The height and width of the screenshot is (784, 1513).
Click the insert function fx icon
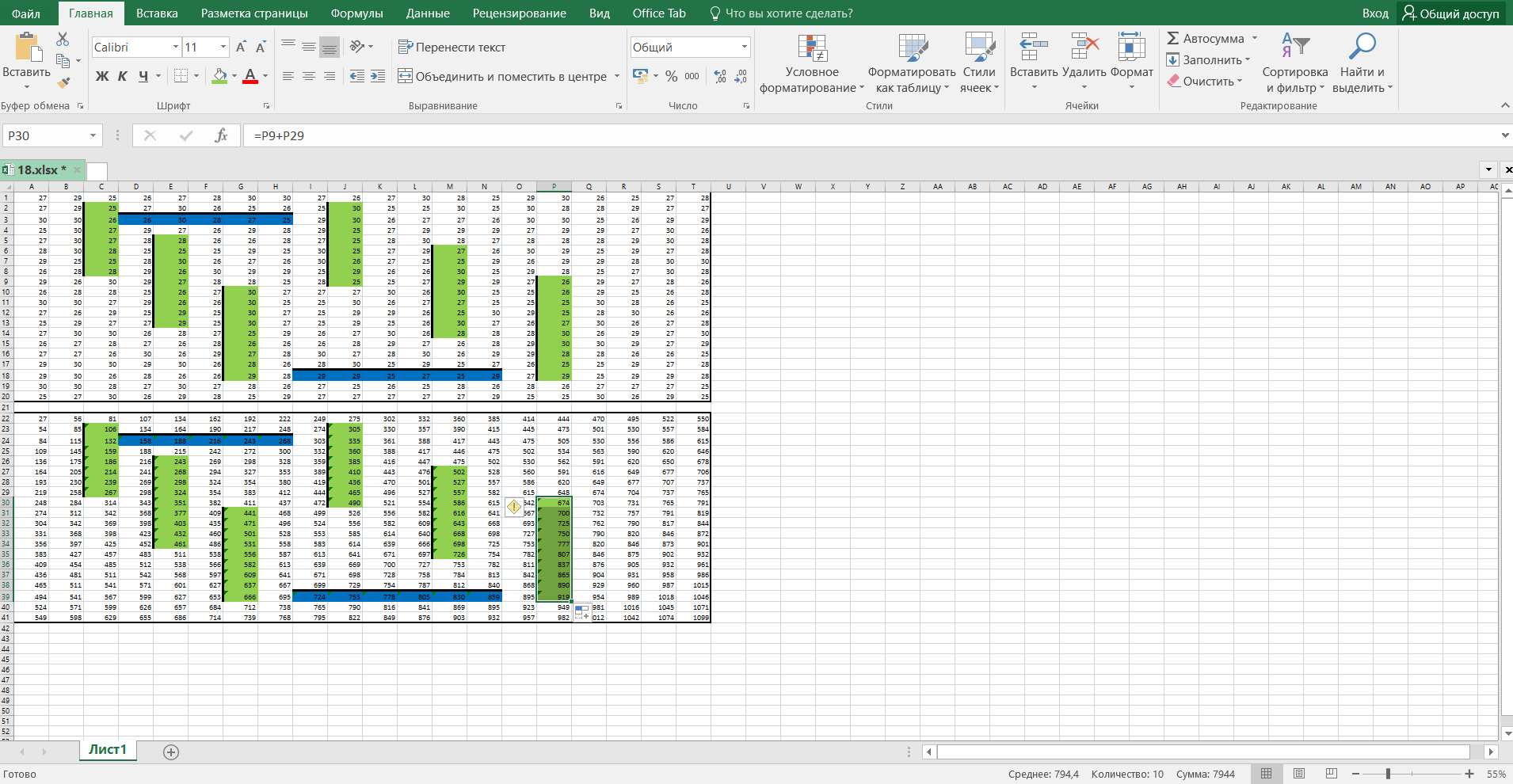pos(222,135)
